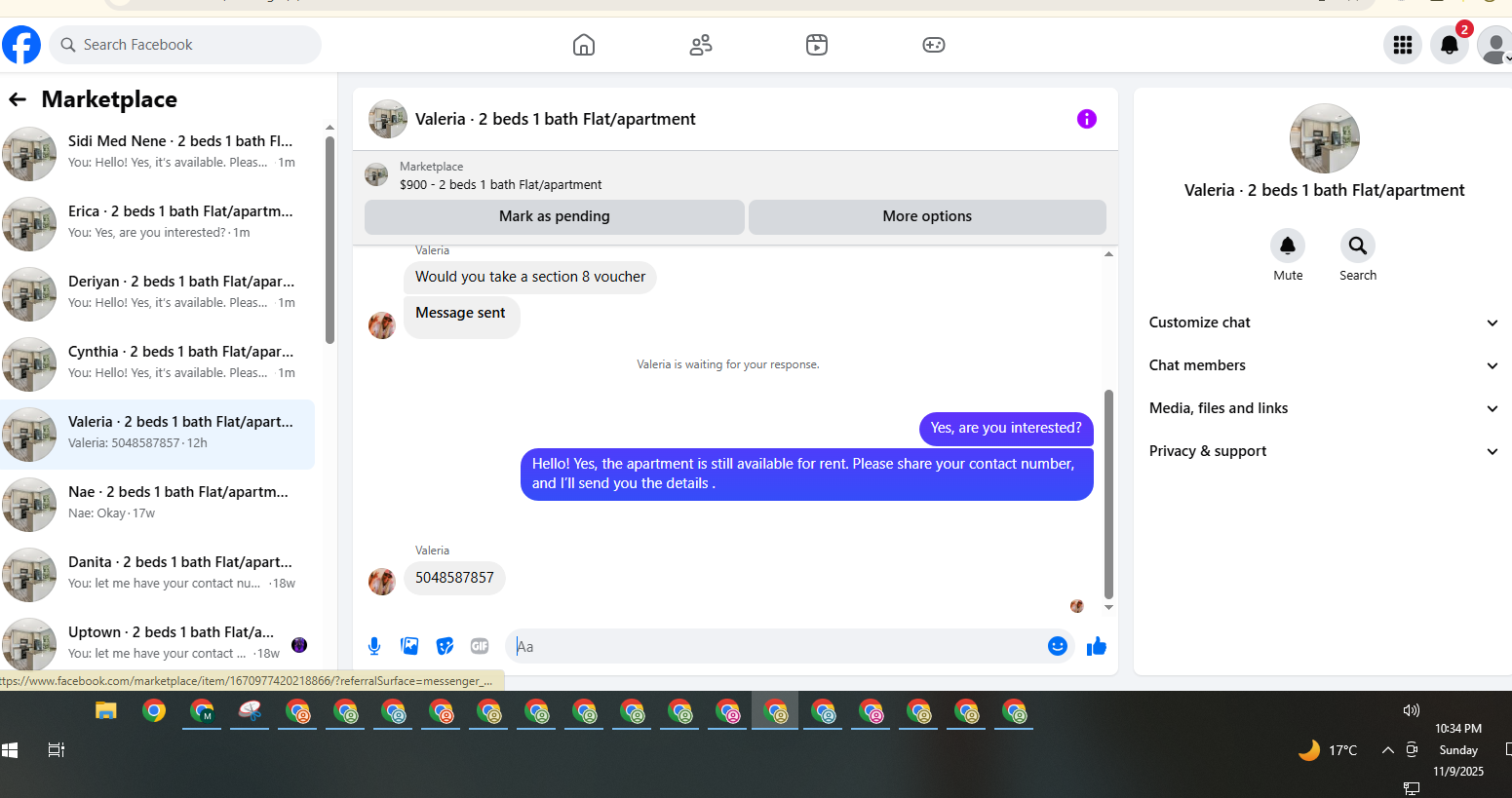The height and width of the screenshot is (798, 1512).
Task: Open File Explorer from the taskbar
Action: tap(106, 711)
